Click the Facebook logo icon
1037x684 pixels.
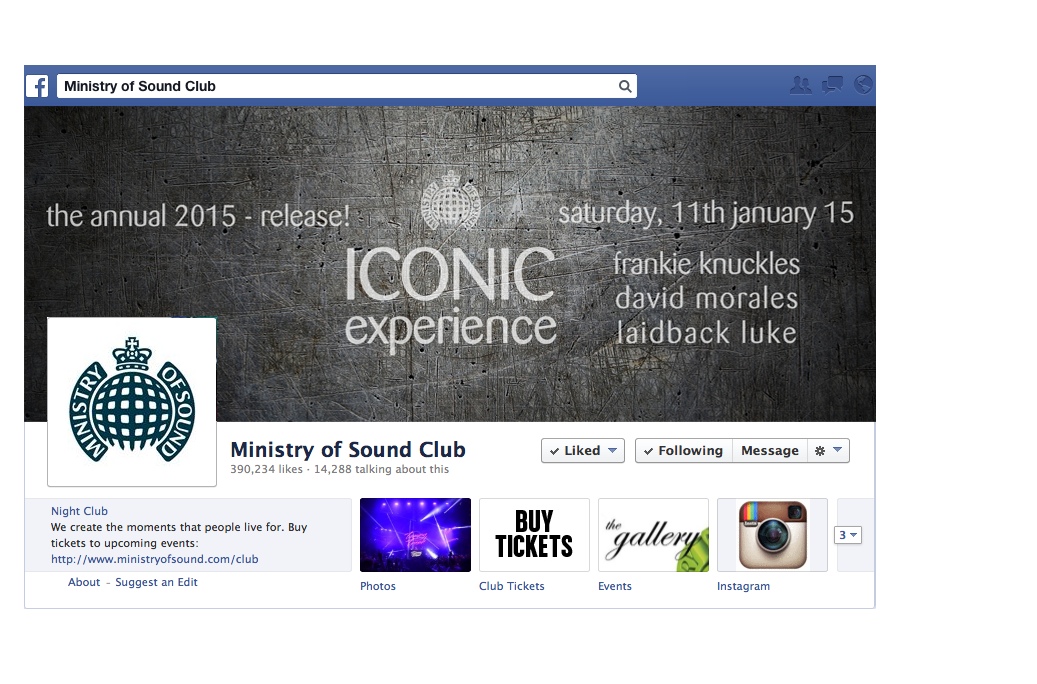click(38, 86)
